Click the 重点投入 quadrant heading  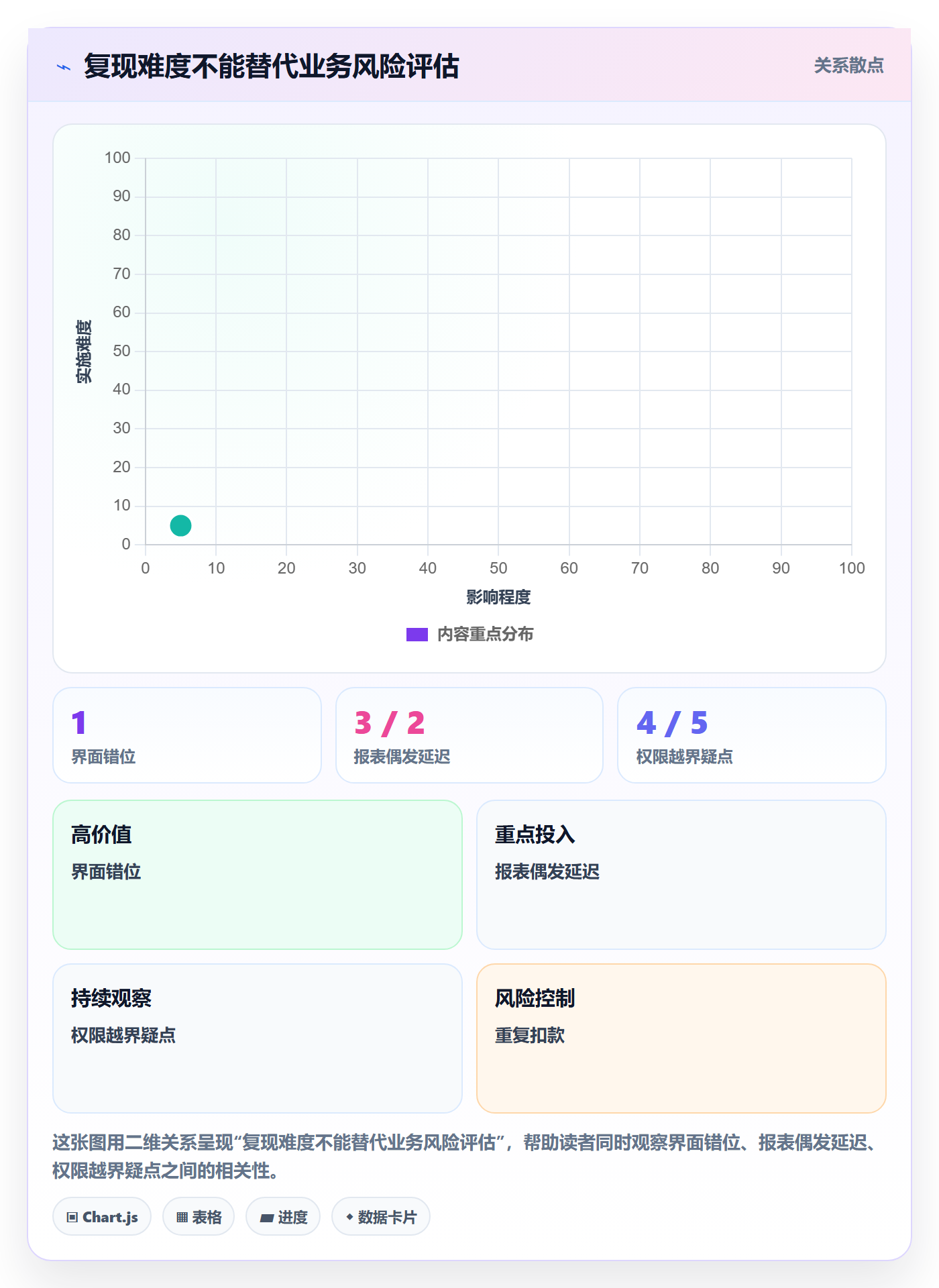535,835
